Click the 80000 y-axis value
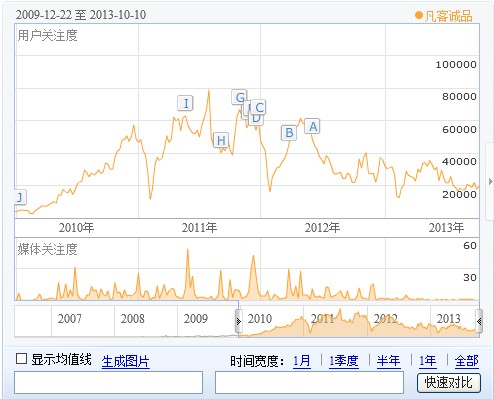Image resolution: width=494 pixels, height=399 pixels. [x=459, y=97]
